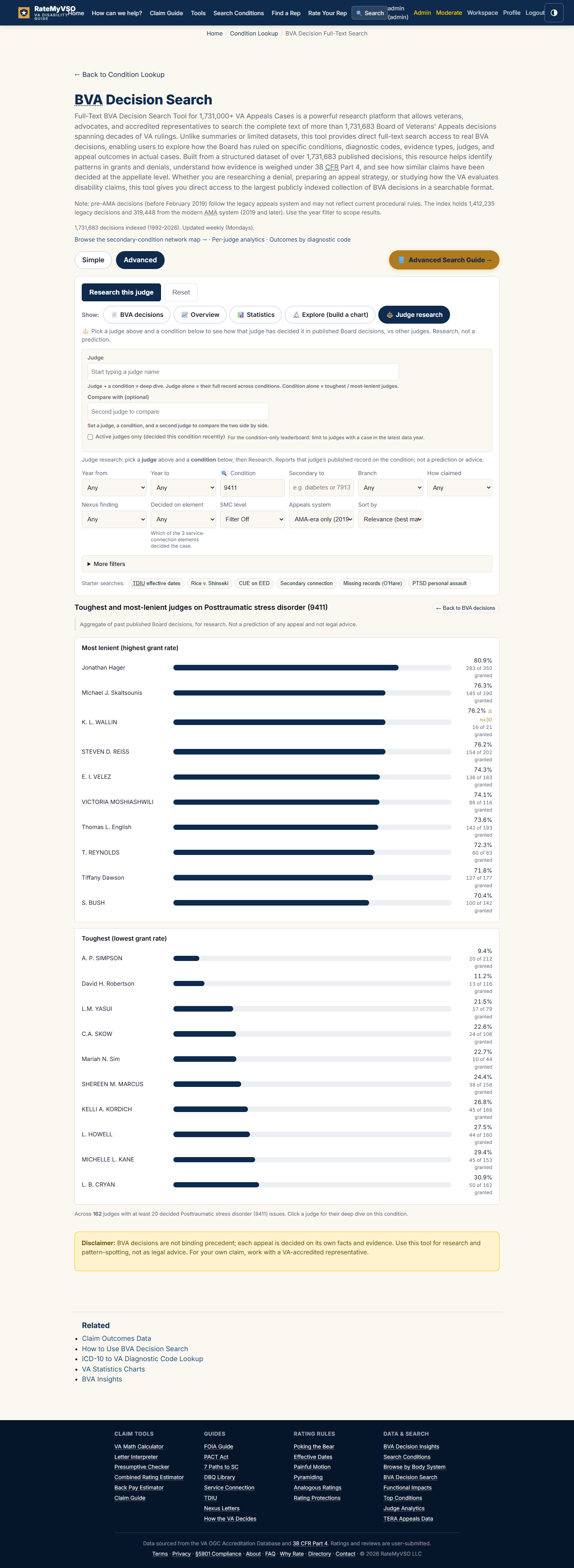Click the Research this judge button
Image resolution: width=574 pixels, height=1568 pixels.
(121, 292)
